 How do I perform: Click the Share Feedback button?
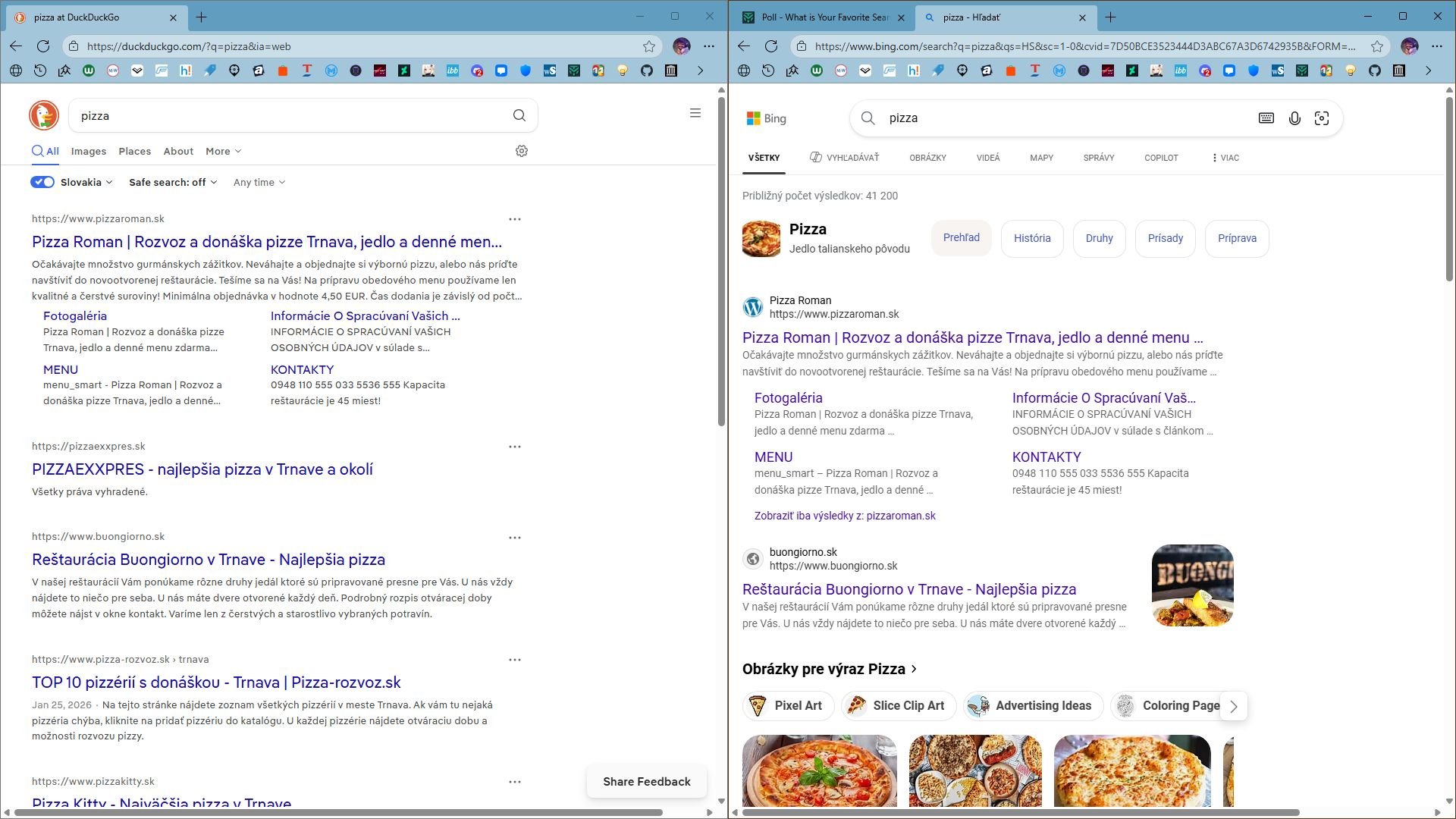[x=647, y=782]
